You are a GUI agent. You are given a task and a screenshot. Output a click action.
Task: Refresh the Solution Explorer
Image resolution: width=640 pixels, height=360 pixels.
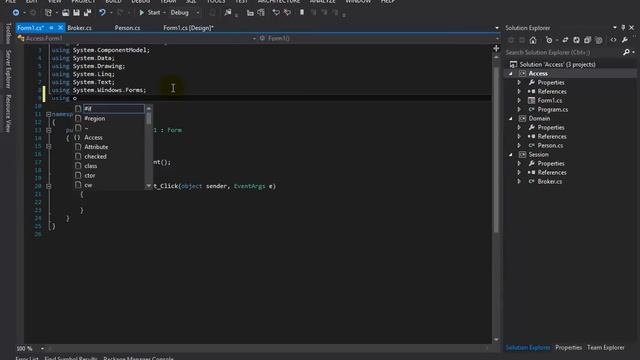(576, 40)
